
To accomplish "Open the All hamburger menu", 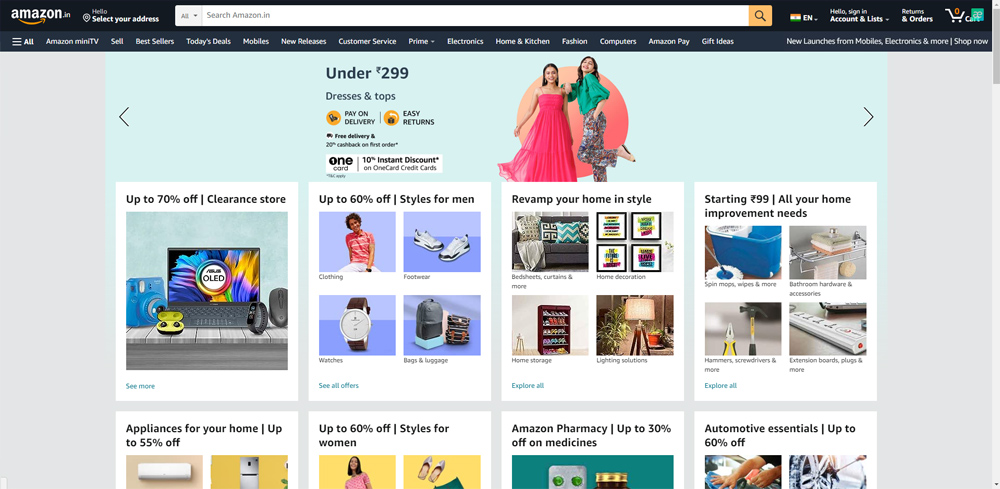I will 23,41.
